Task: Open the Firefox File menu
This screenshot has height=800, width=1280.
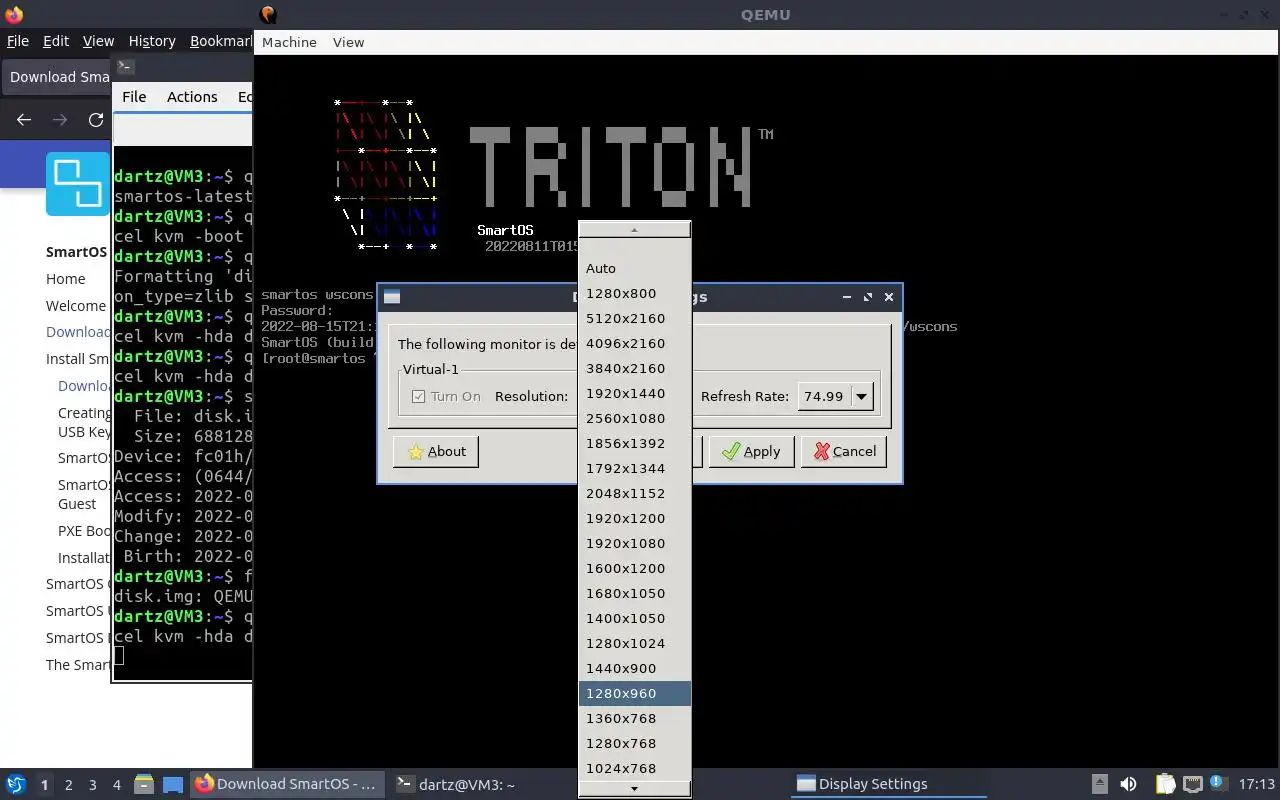Action: coord(18,41)
